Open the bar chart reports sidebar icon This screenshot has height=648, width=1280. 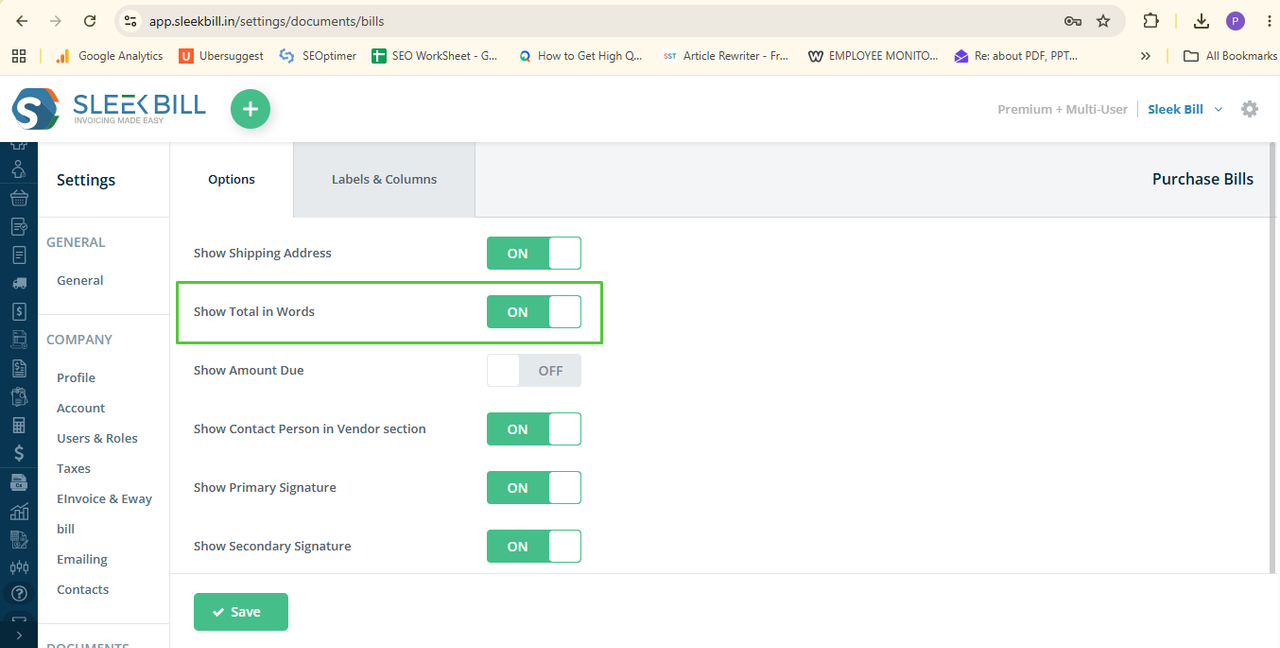click(18, 511)
